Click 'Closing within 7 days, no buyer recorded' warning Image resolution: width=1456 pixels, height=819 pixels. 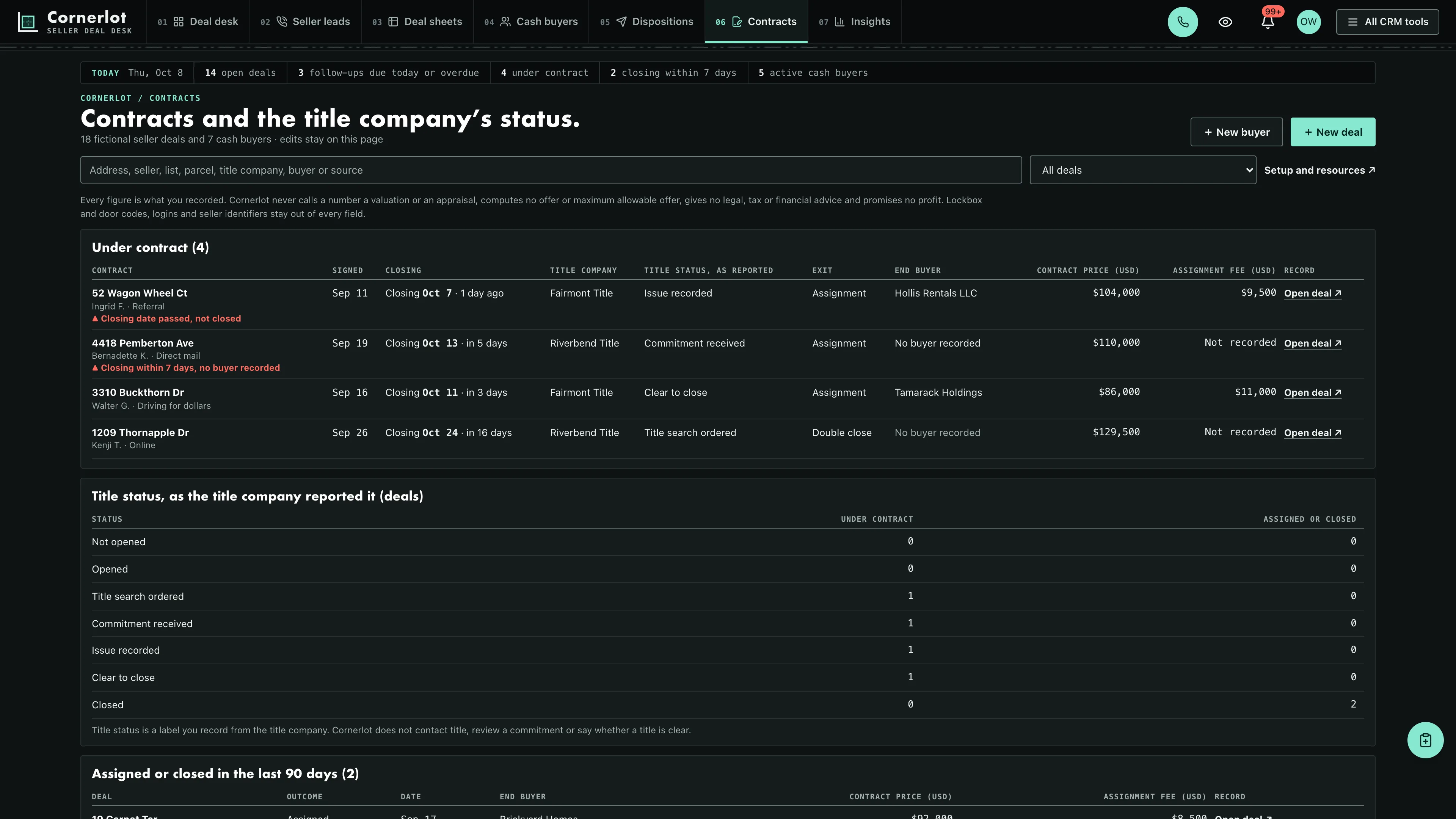click(x=186, y=368)
